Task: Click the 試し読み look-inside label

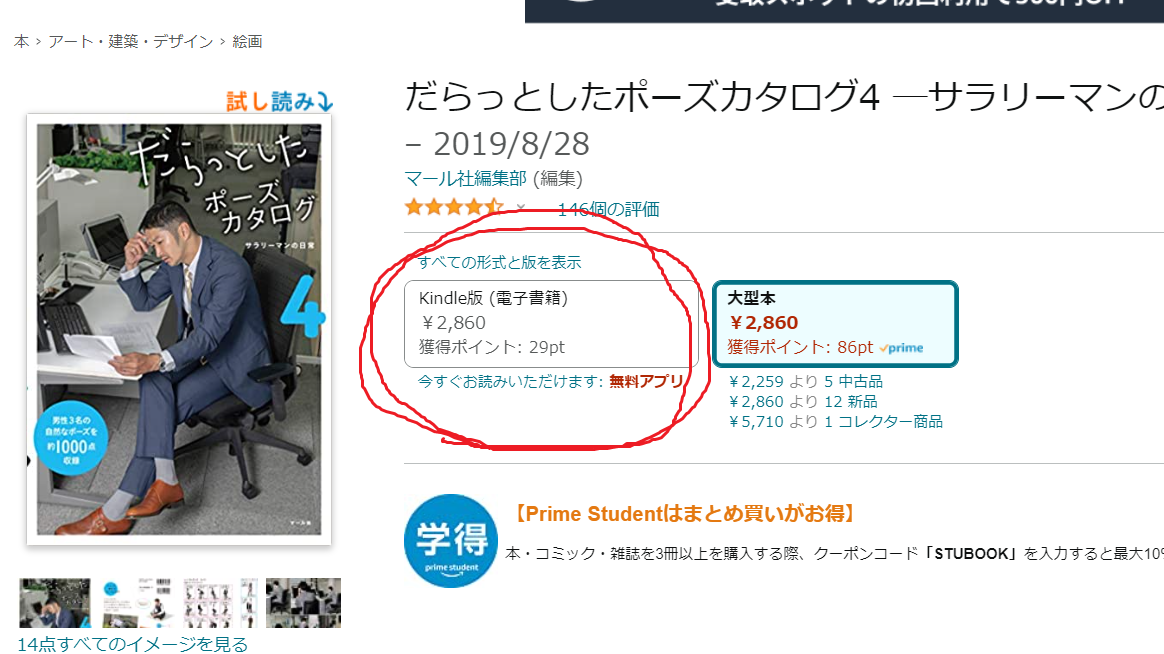Action: coord(280,101)
